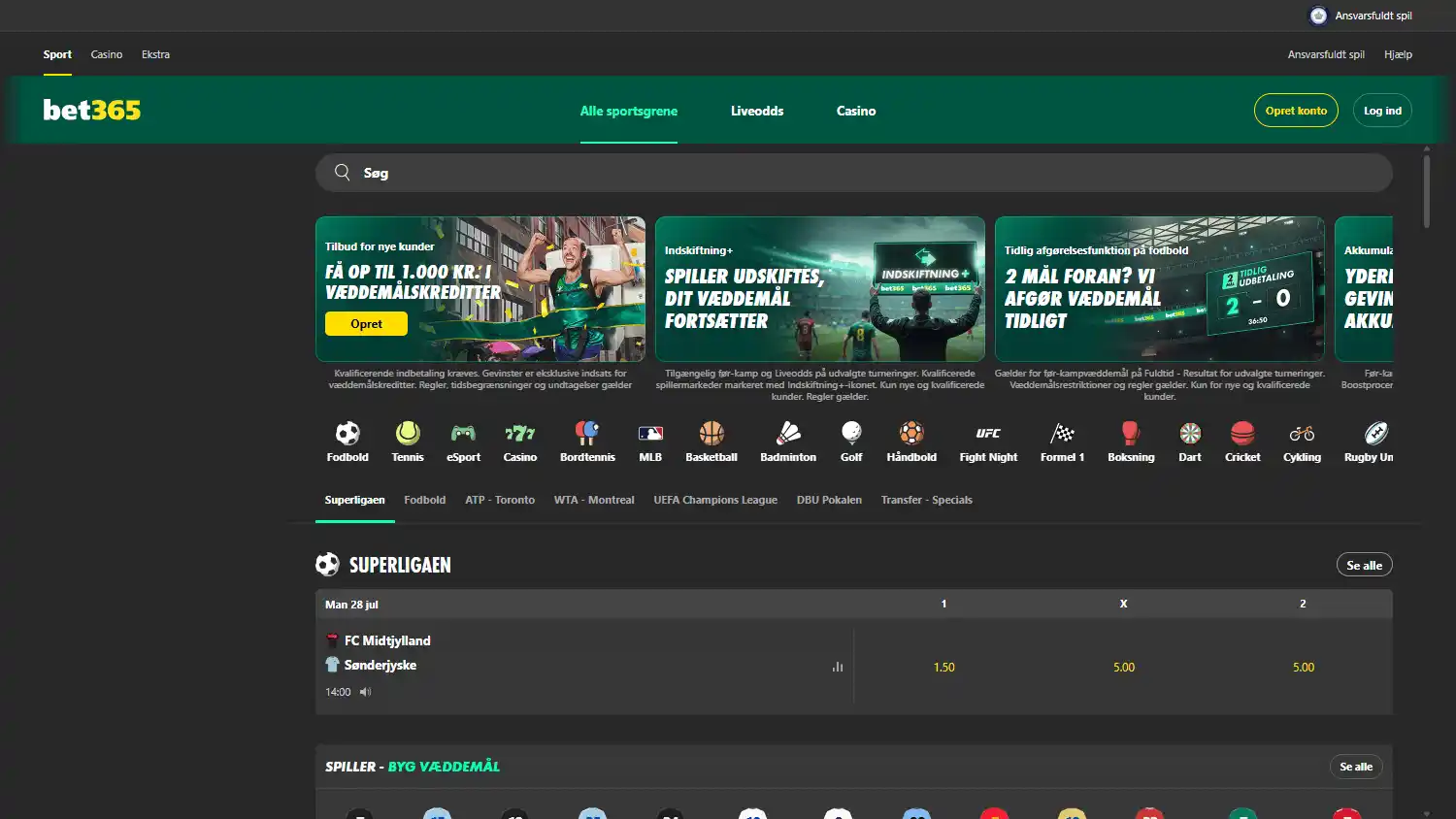Open the MLB icon
1456x819 pixels.
tap(650, 433)
